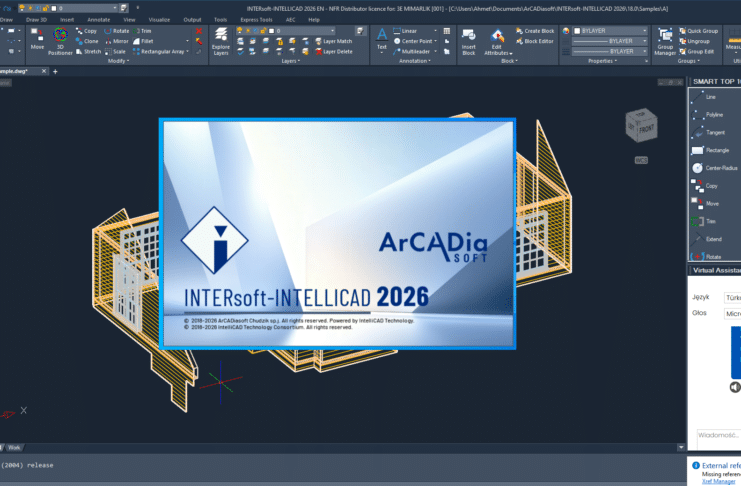Switch to Express Tools tab

pyautogui.click(x=255, y=19)
